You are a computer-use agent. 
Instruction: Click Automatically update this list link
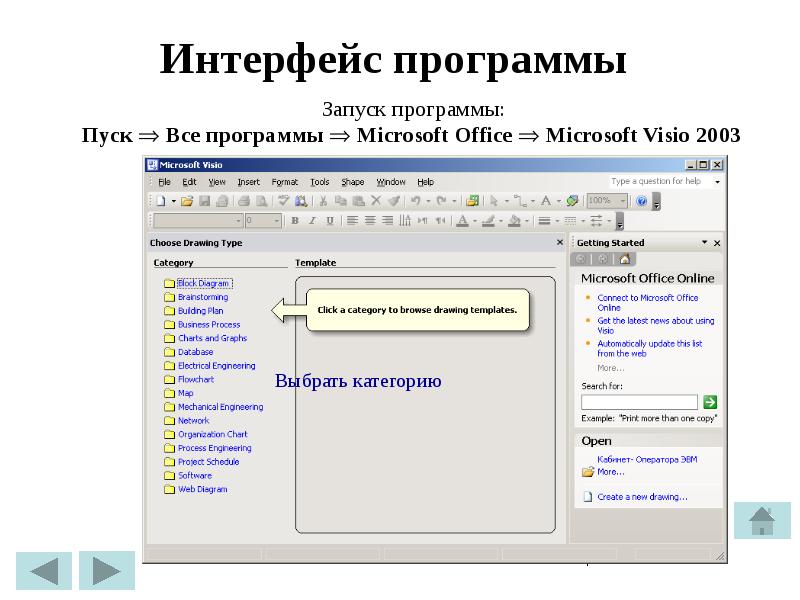click(649, 348)
